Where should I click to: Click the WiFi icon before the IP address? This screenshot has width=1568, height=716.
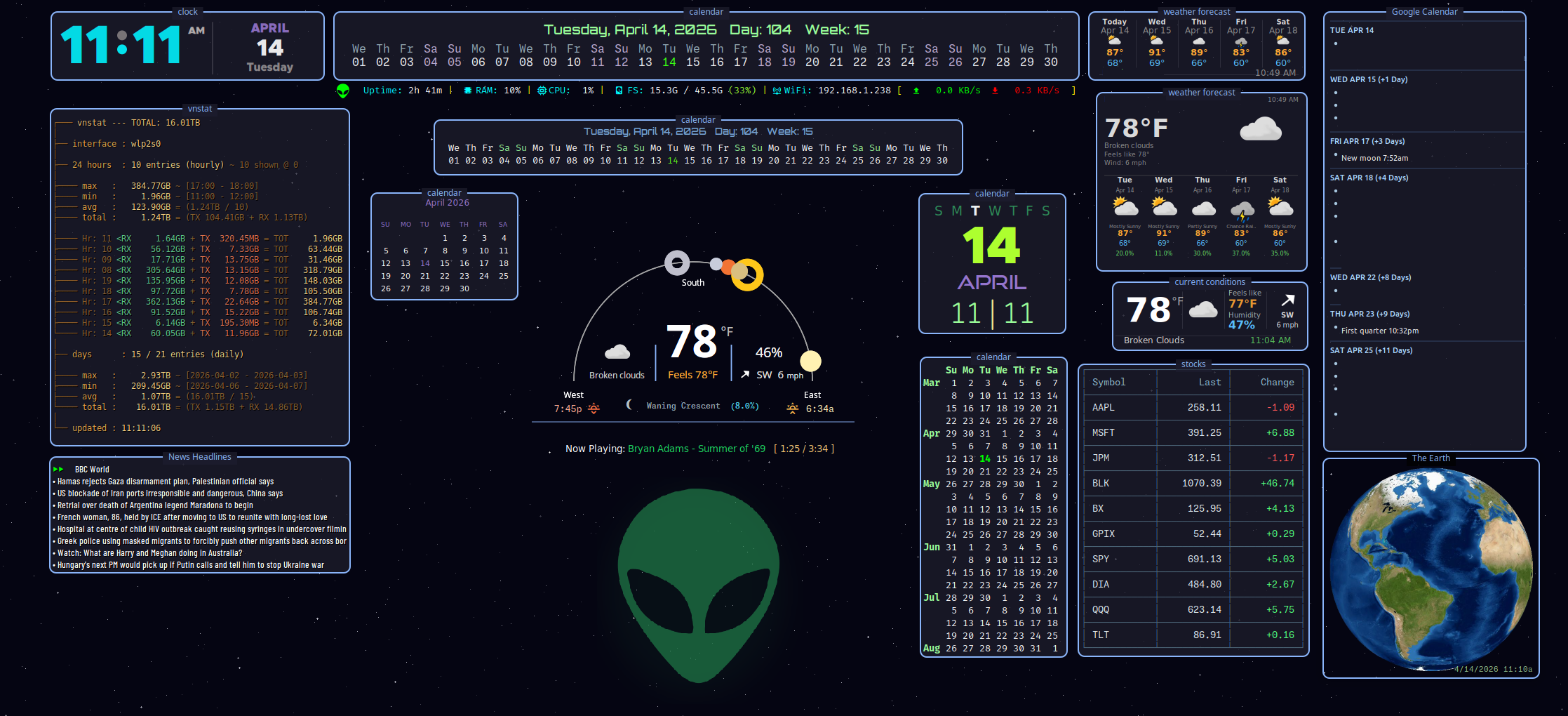click(x=777, y=90)
